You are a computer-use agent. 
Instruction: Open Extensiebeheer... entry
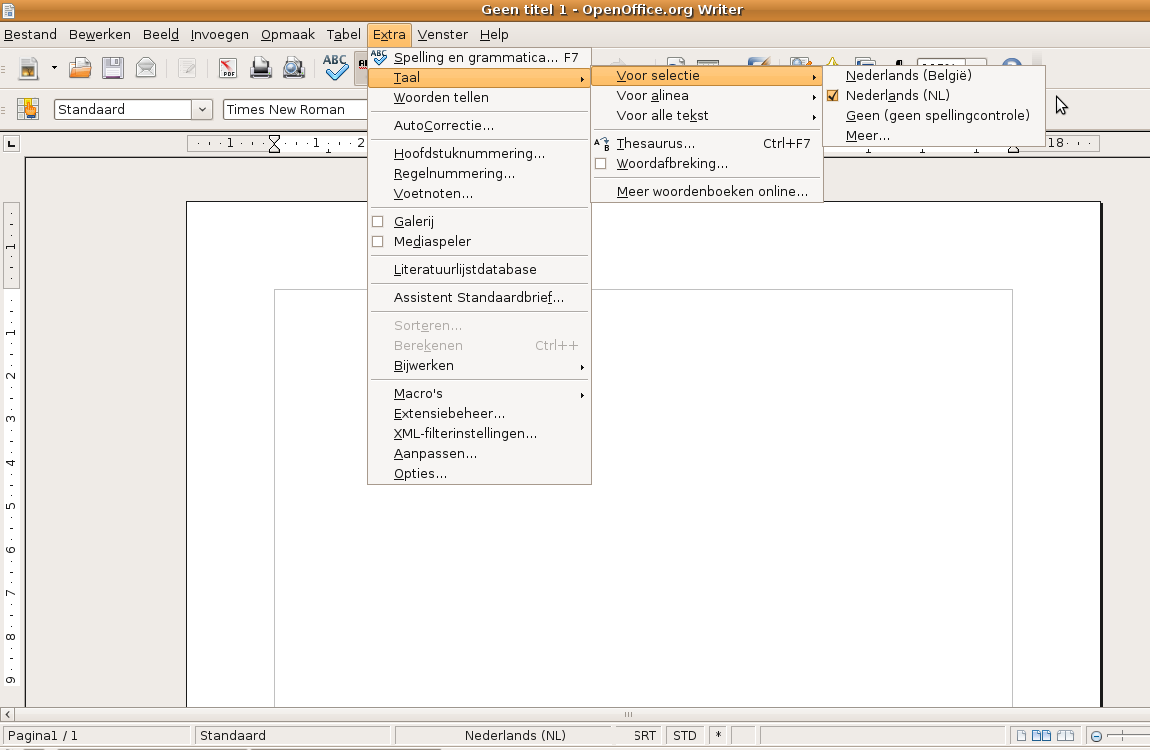point(479,413)
